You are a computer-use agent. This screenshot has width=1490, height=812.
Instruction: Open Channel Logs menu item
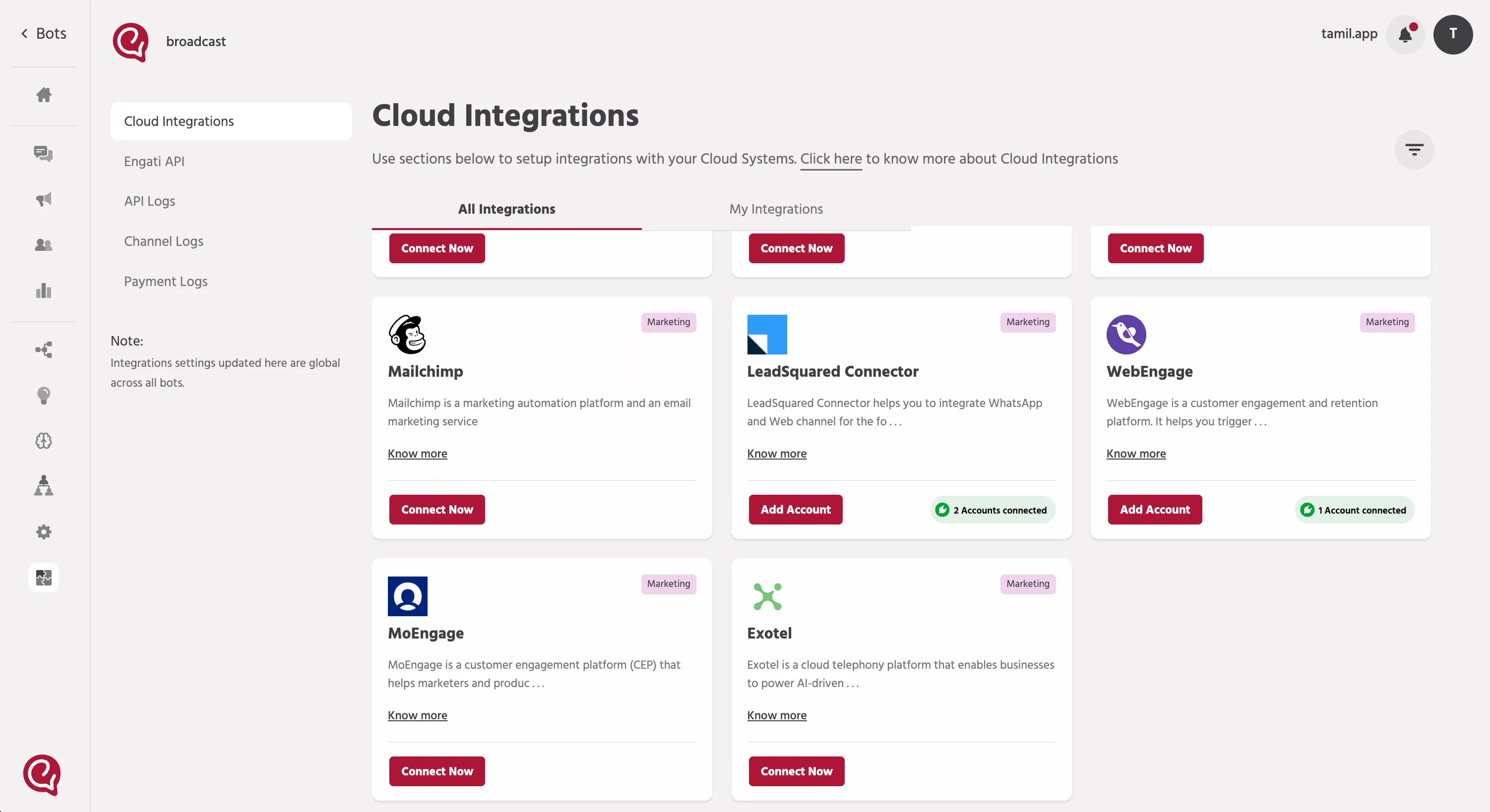coord(164,241)
